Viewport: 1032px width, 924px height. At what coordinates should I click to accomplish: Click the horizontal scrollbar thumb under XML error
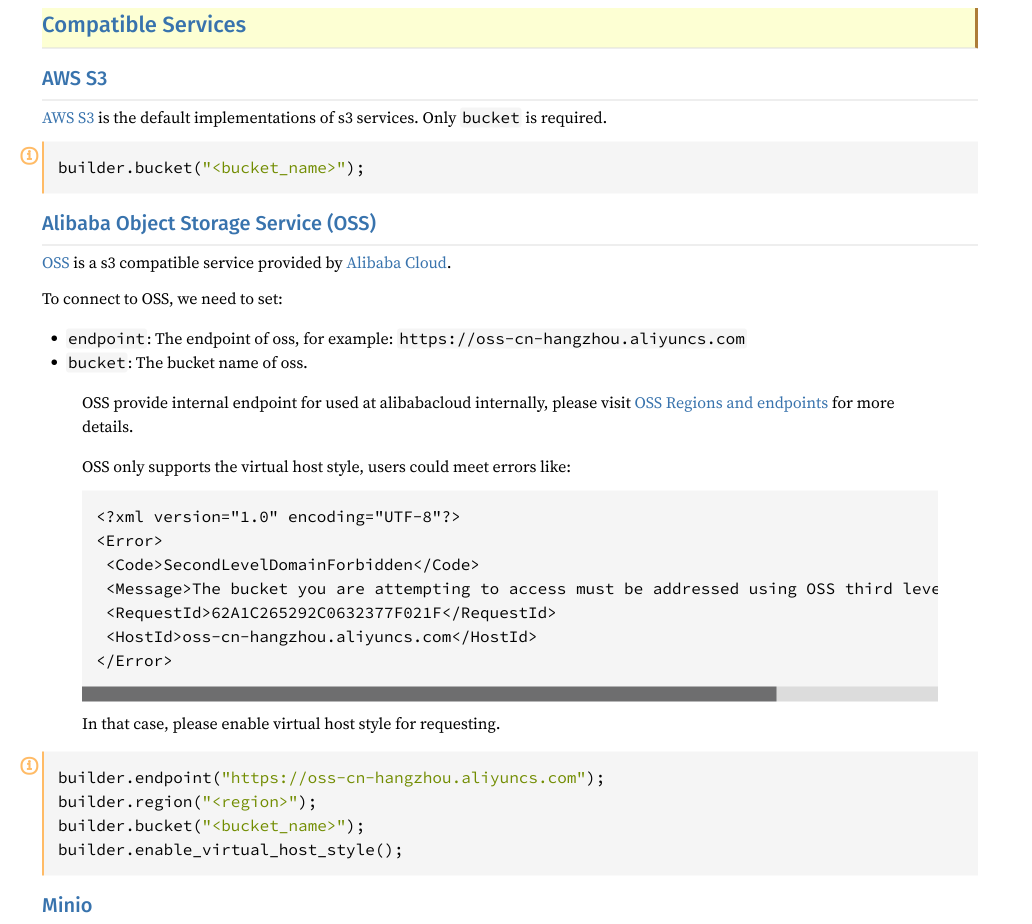tap(429, 694)
